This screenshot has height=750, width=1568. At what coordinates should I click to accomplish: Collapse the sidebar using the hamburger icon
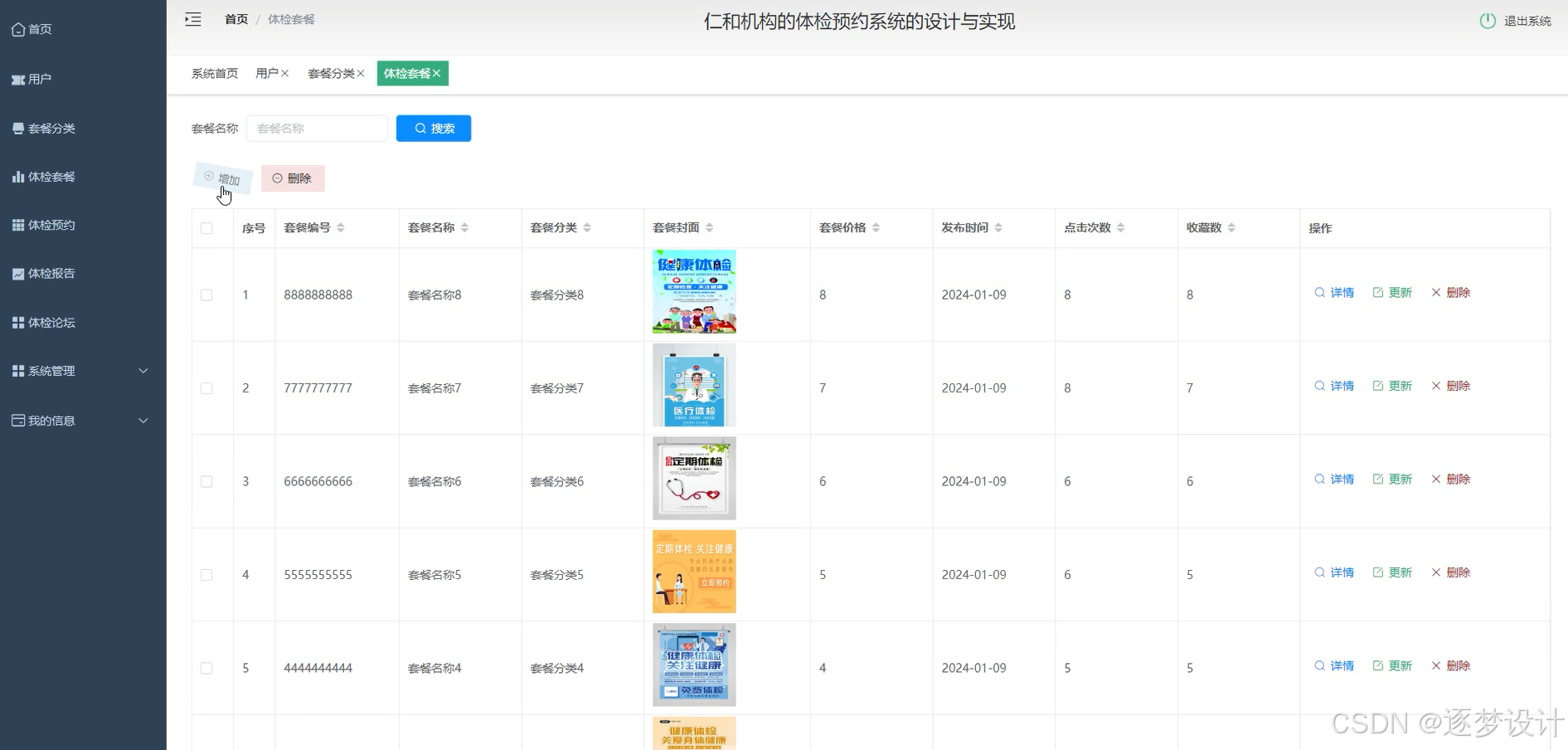tap(193, 18)
